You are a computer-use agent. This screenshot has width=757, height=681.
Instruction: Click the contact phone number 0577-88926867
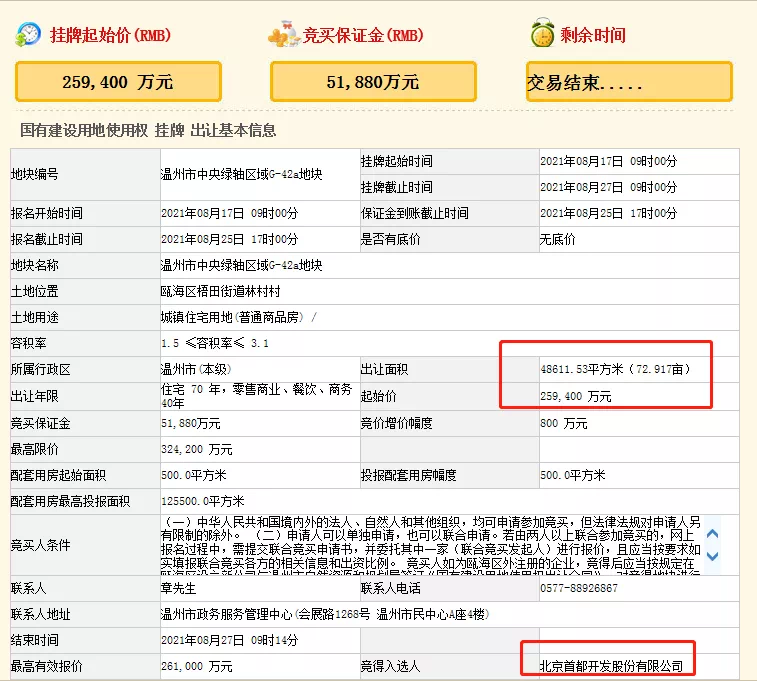tap(579, 588)
